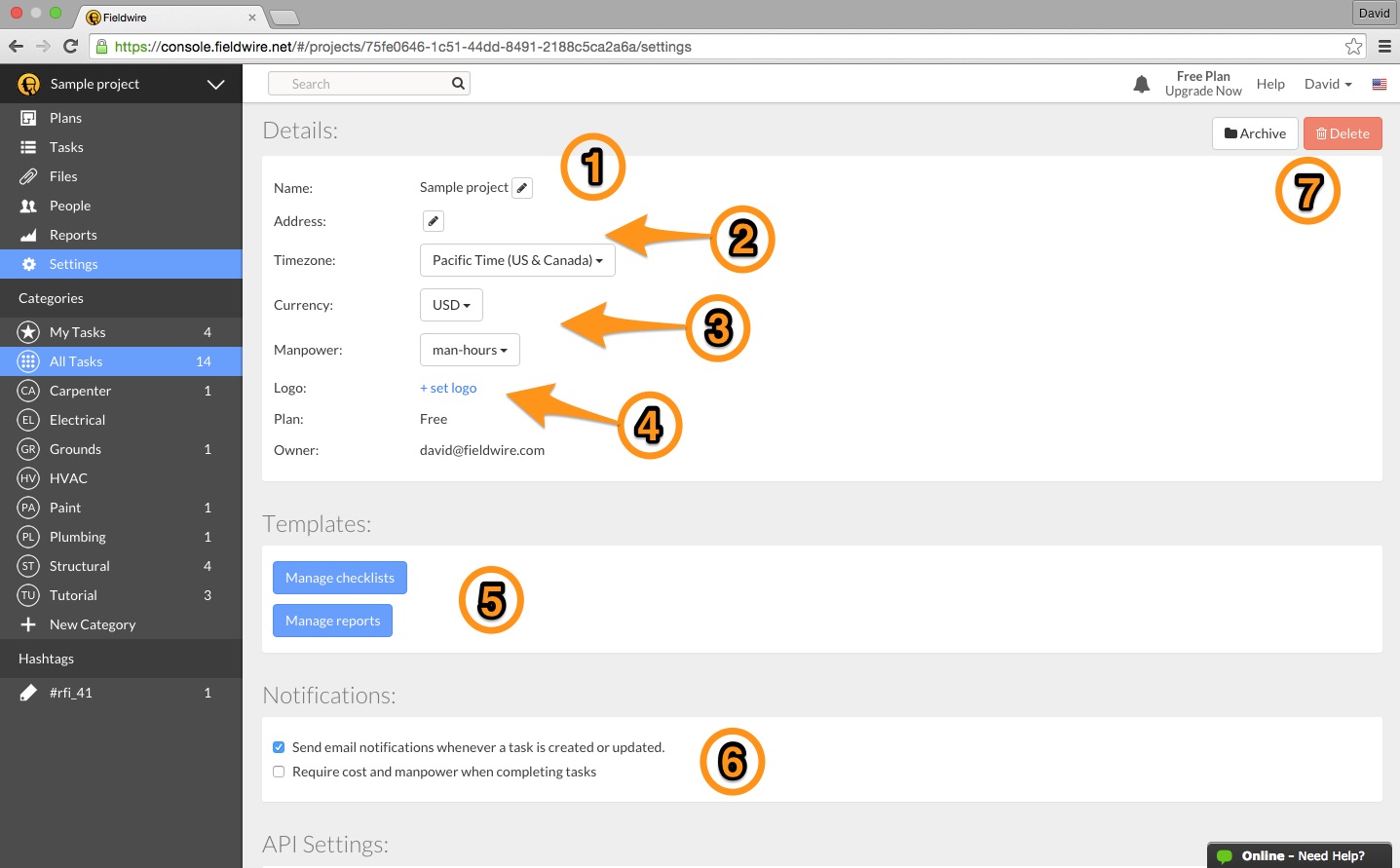
Task: Click the #rfi_41 hashtag row
Action: click(121, 693)
